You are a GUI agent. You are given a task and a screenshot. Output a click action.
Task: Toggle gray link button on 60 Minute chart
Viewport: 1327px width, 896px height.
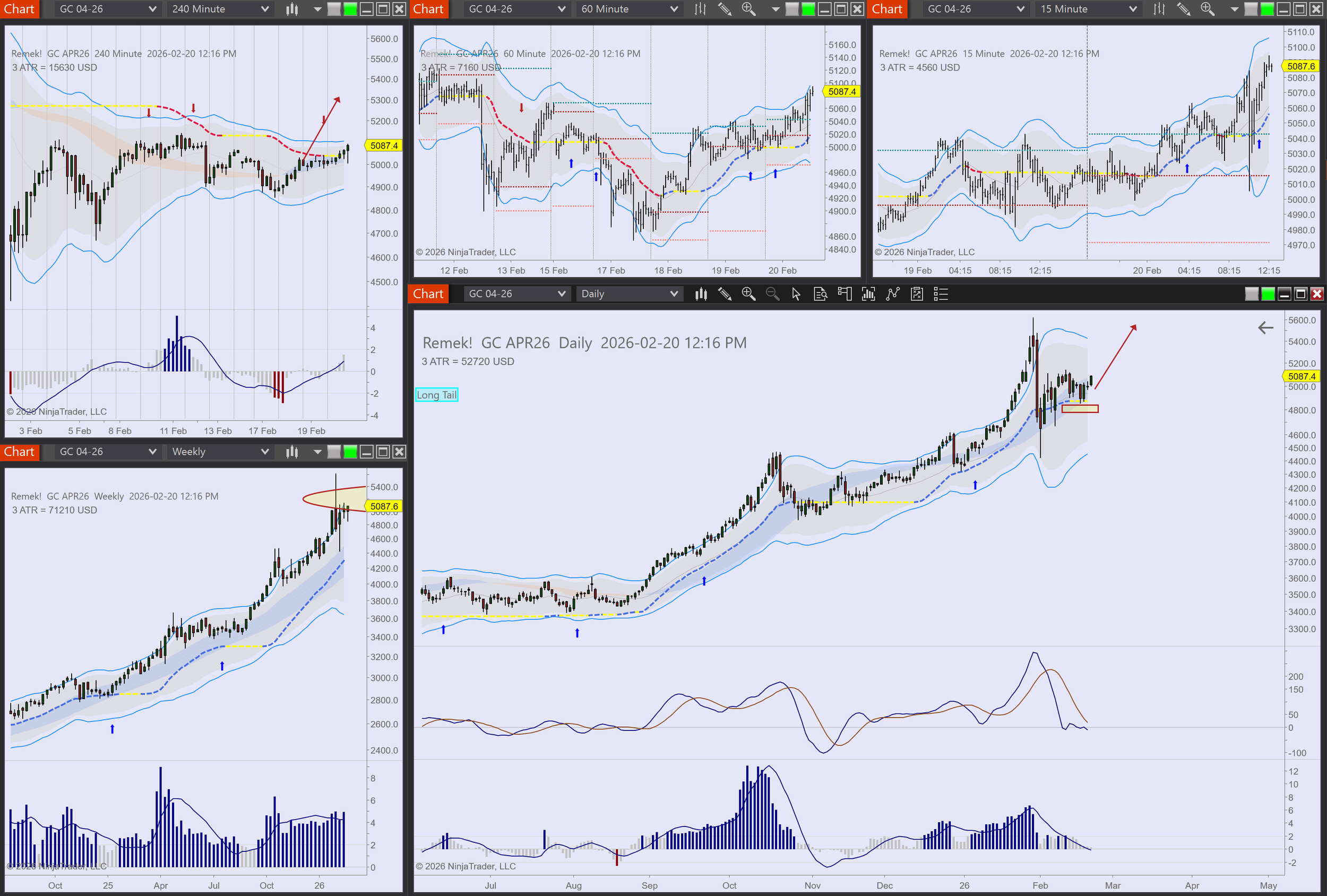click(792, 9)
